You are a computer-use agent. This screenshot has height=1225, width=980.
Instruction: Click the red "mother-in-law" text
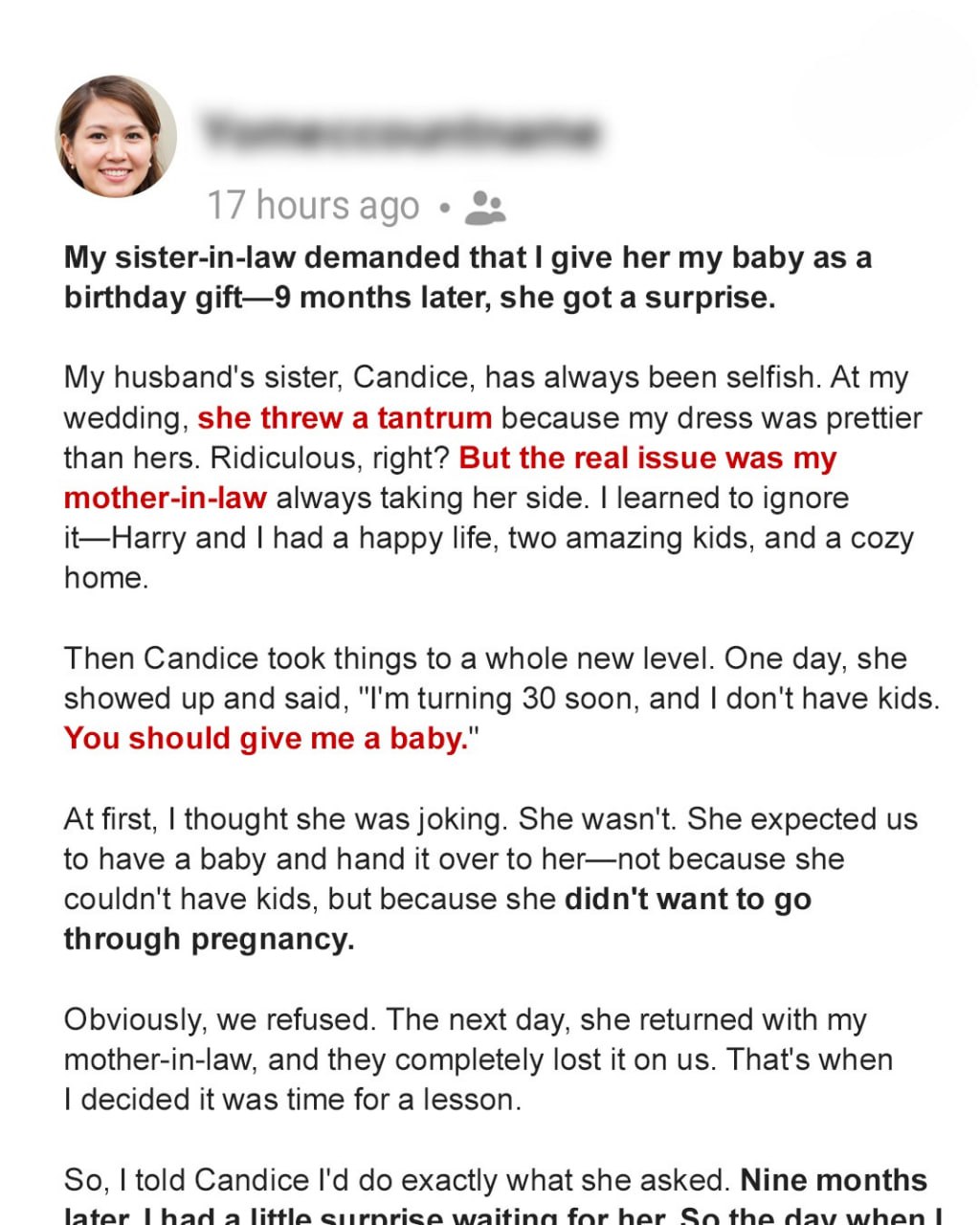click(165, 499)
